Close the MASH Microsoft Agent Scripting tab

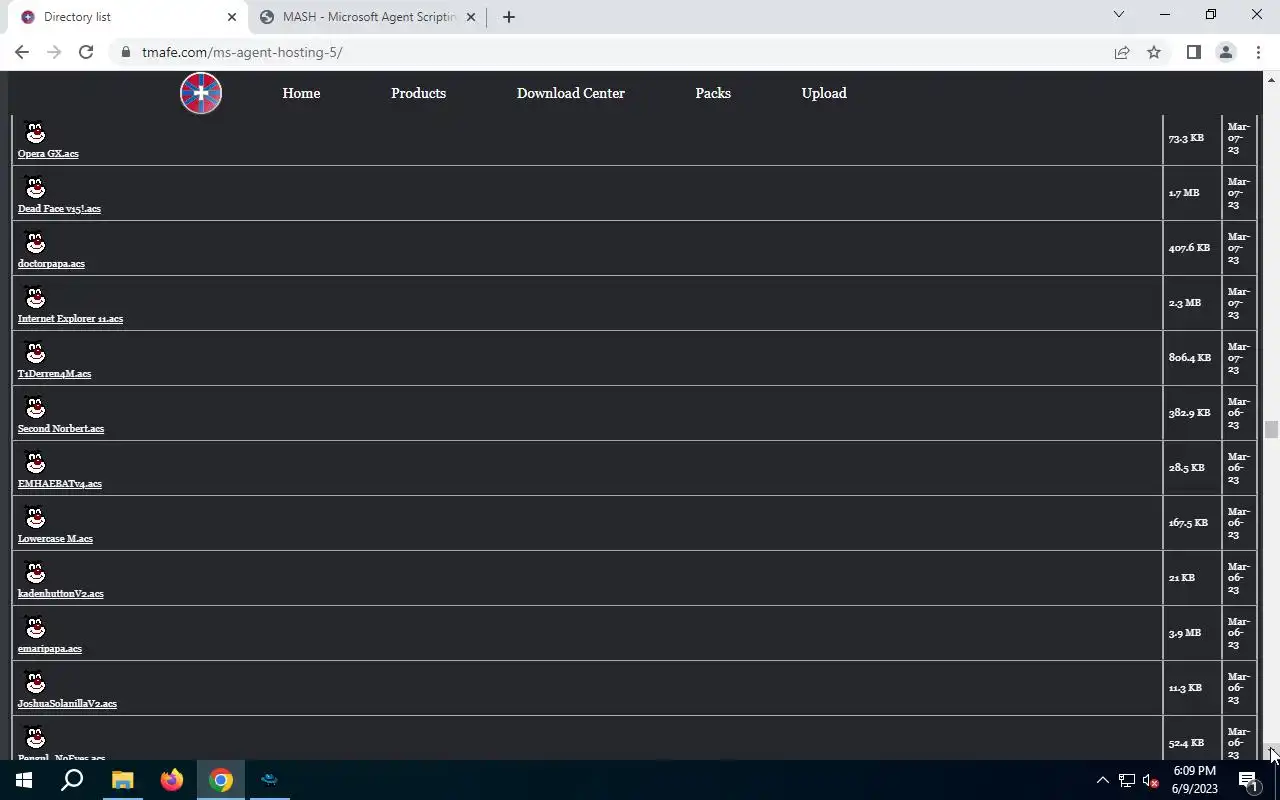[x=471, y=17]
